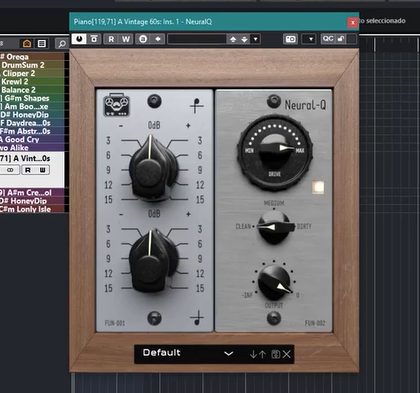Select the Orega track

click(32, 57)
